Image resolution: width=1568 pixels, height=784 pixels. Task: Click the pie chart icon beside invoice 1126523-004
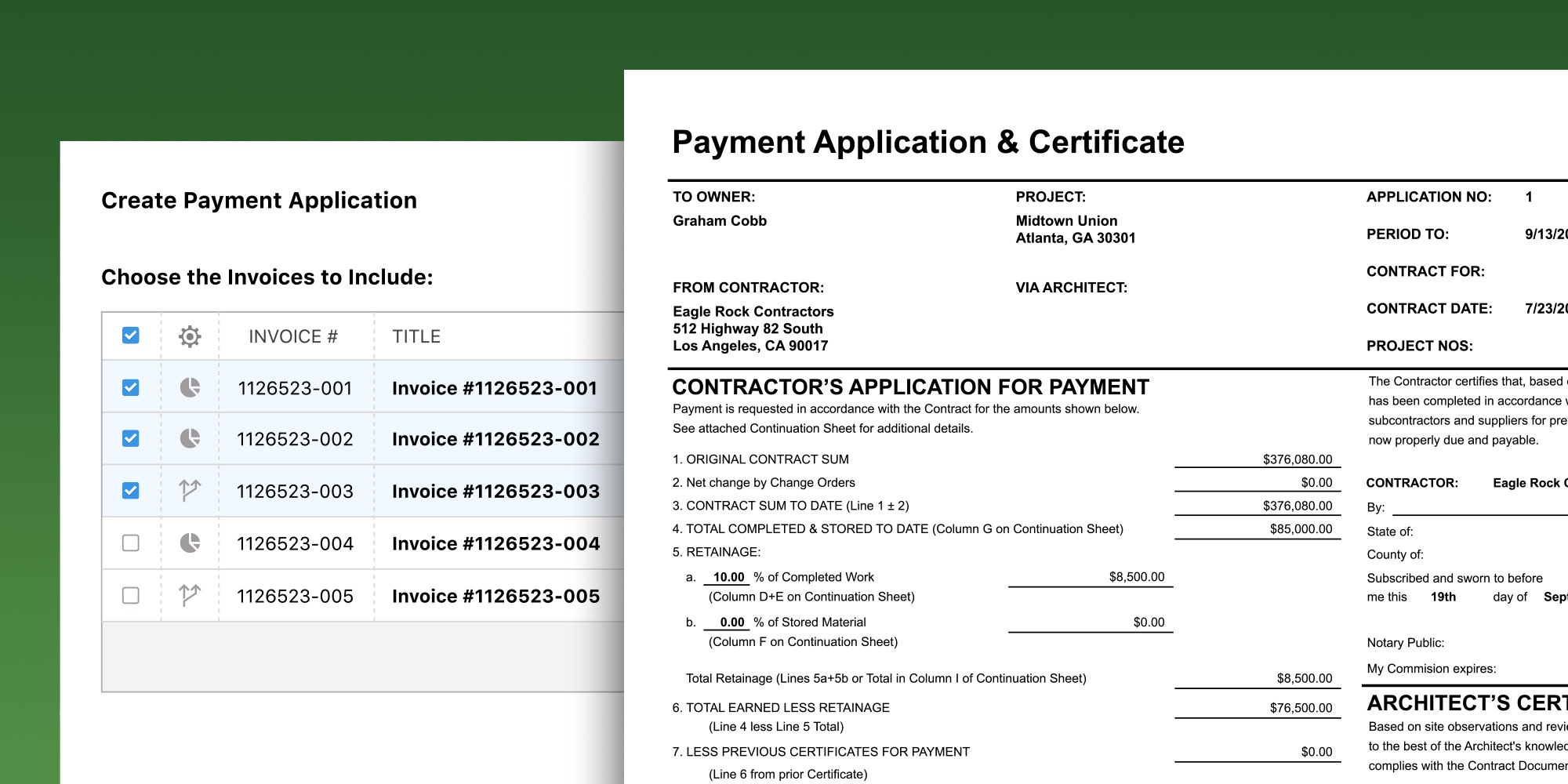click(x=189, y=543)
